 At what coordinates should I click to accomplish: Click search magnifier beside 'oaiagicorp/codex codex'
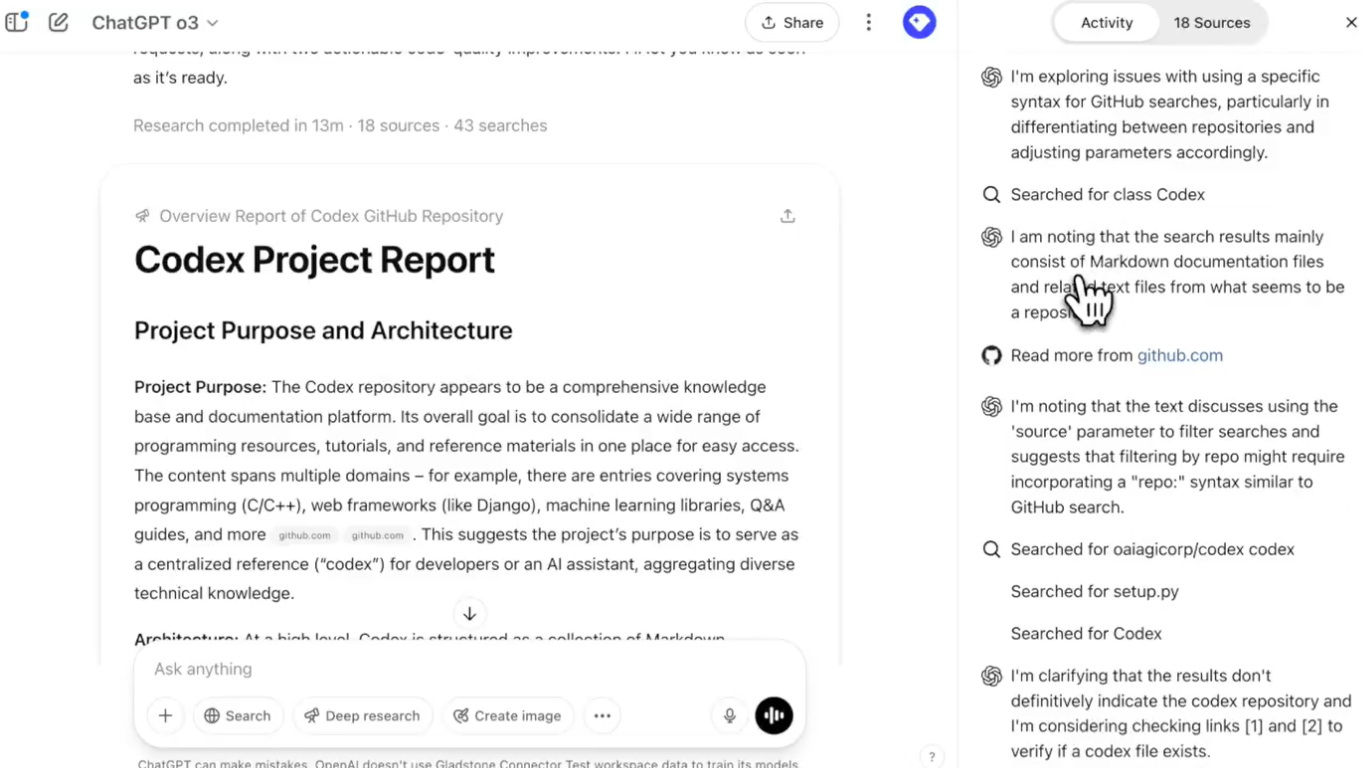click(x=991, y=549)
